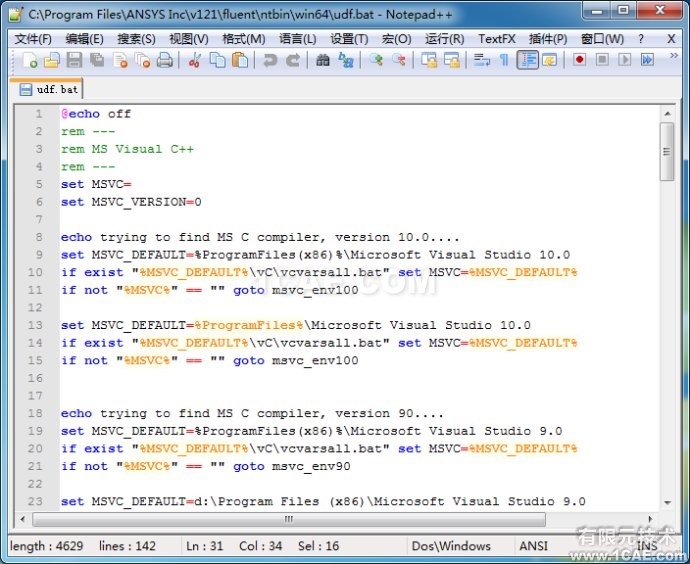Open the ? help menu
690x564 pixels.
point(641,39)
